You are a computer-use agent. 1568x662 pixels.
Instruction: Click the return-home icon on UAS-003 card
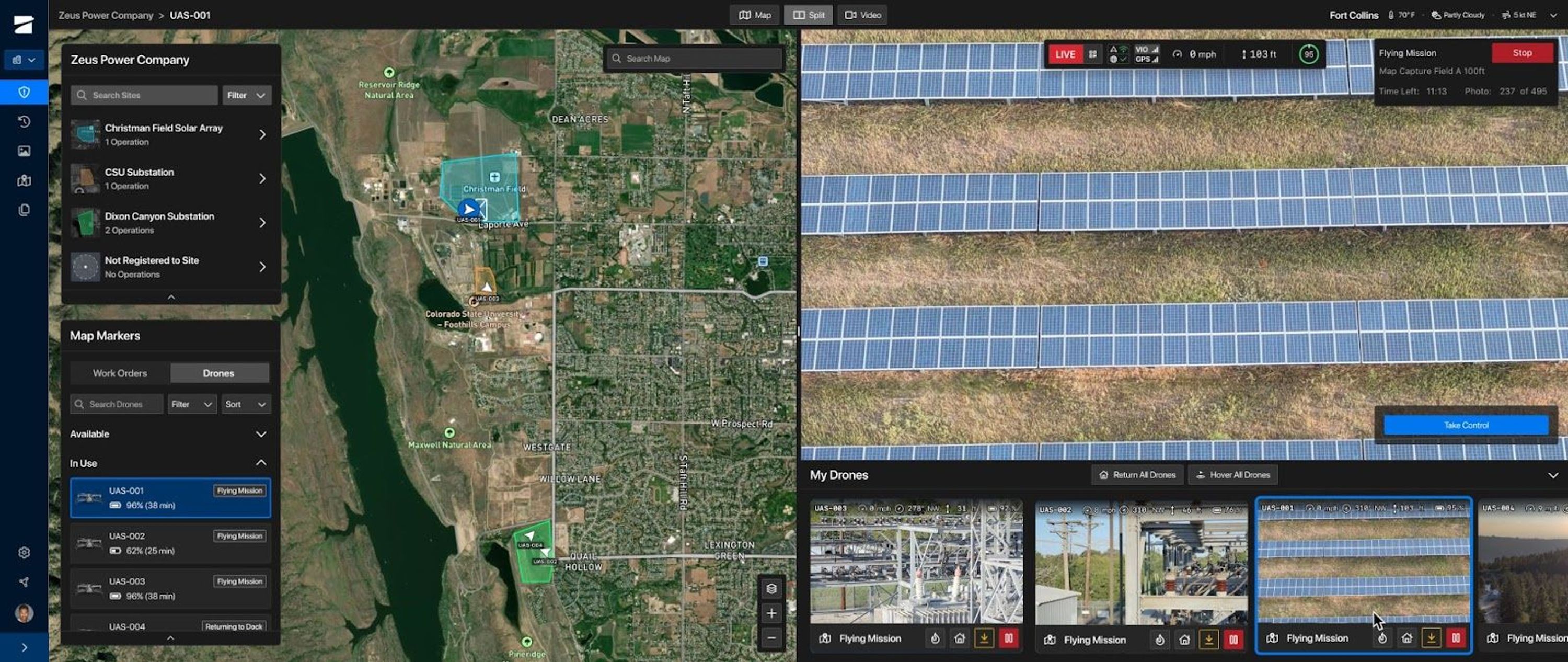click(x=959, y=638)
